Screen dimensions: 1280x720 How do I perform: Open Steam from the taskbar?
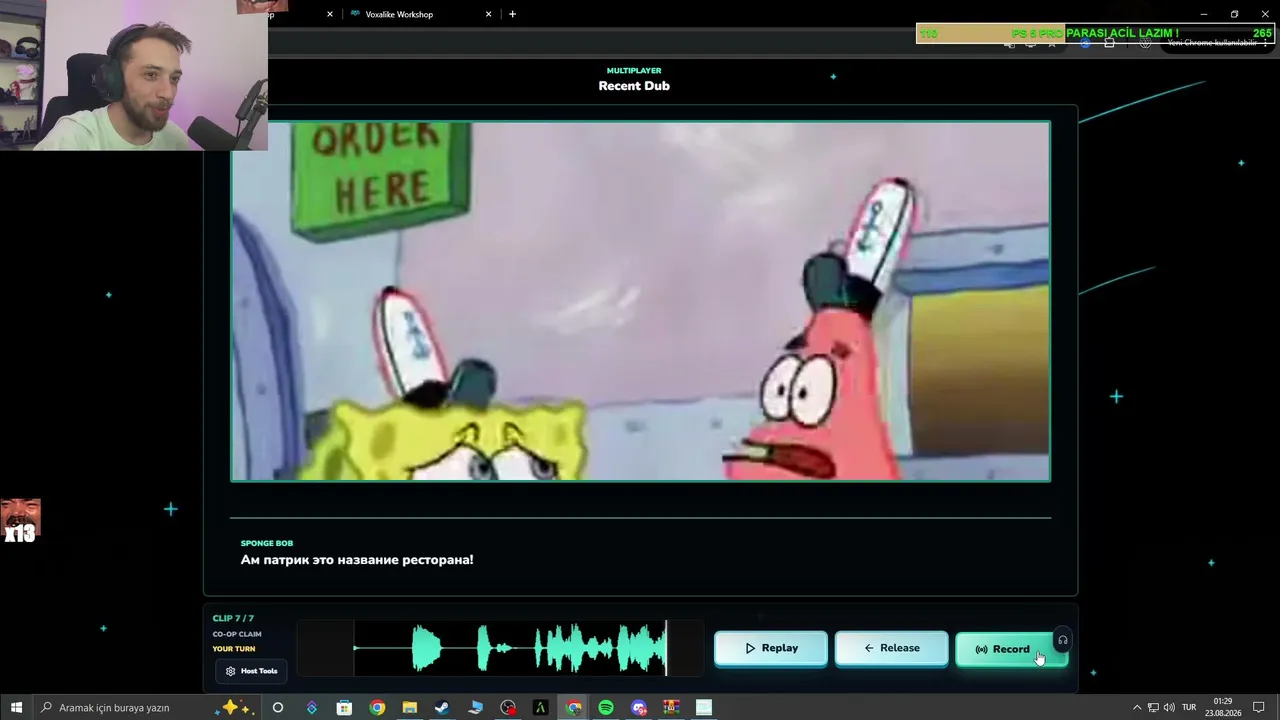tap(442, 707)
